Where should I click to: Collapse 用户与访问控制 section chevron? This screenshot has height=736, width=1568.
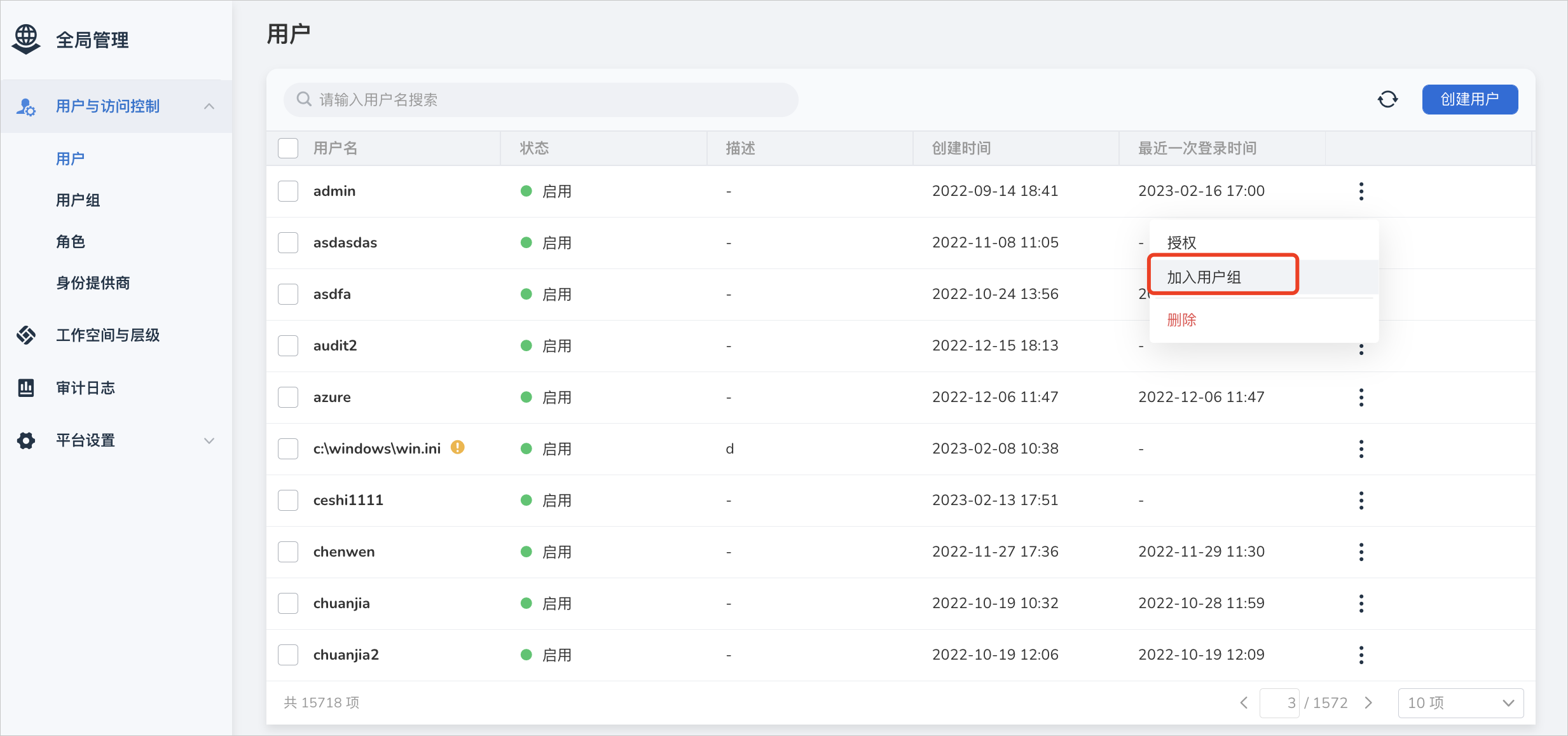pos(209,106)
